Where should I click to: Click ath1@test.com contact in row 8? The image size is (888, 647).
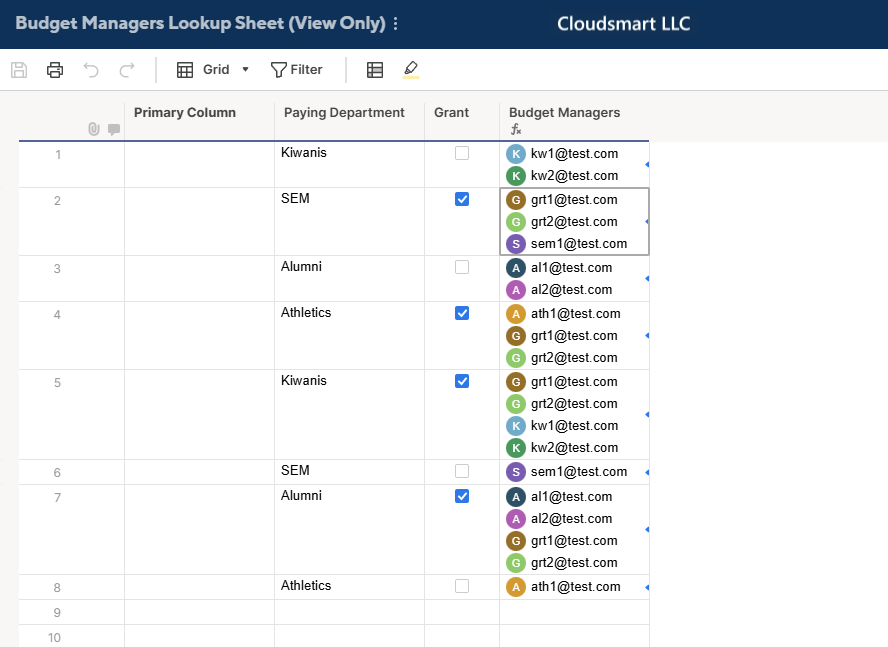(x=575, y=586)
